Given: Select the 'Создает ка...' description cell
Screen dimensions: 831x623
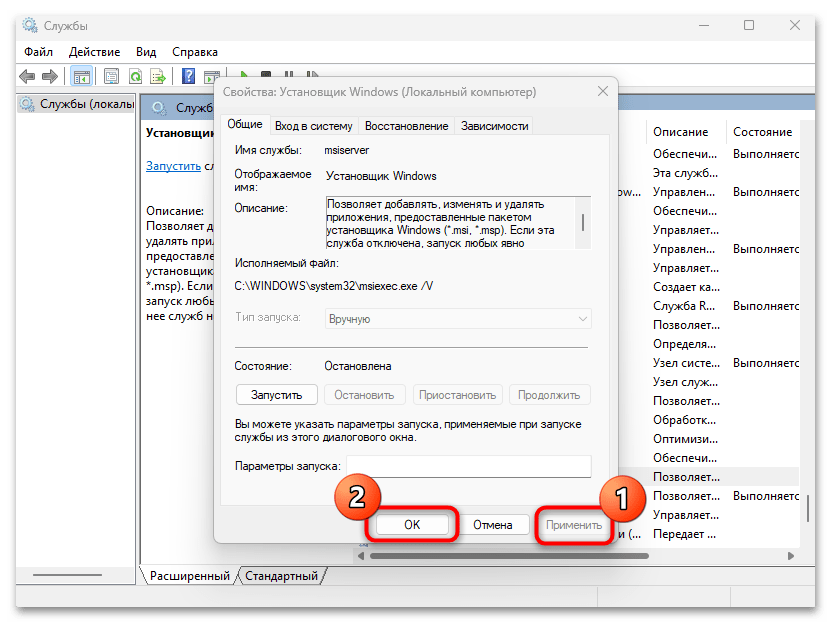Looking at the screenshot, I should click(686, 287).
